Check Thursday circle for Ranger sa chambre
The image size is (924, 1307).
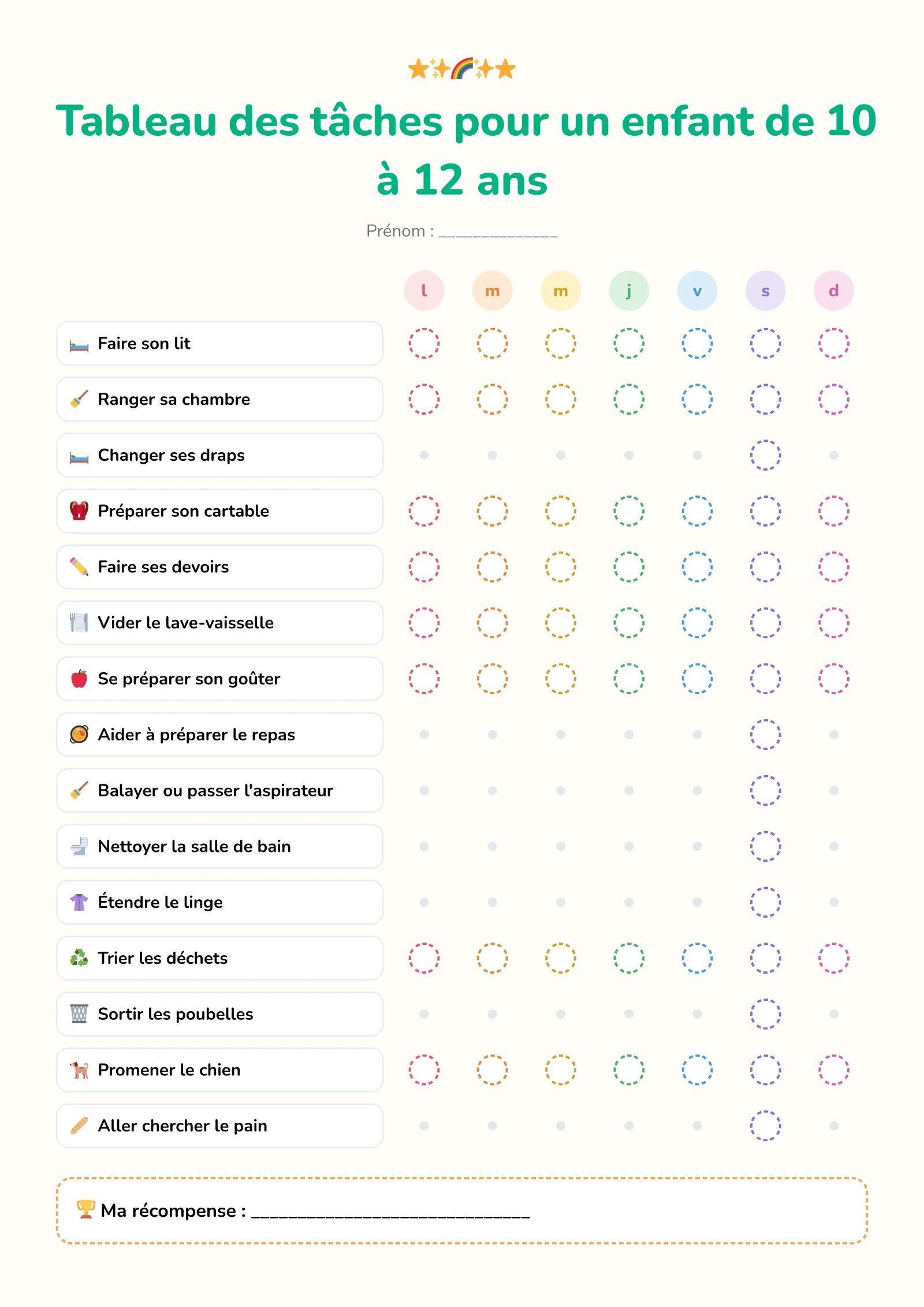pyautogui.click(x=629, y=399)
